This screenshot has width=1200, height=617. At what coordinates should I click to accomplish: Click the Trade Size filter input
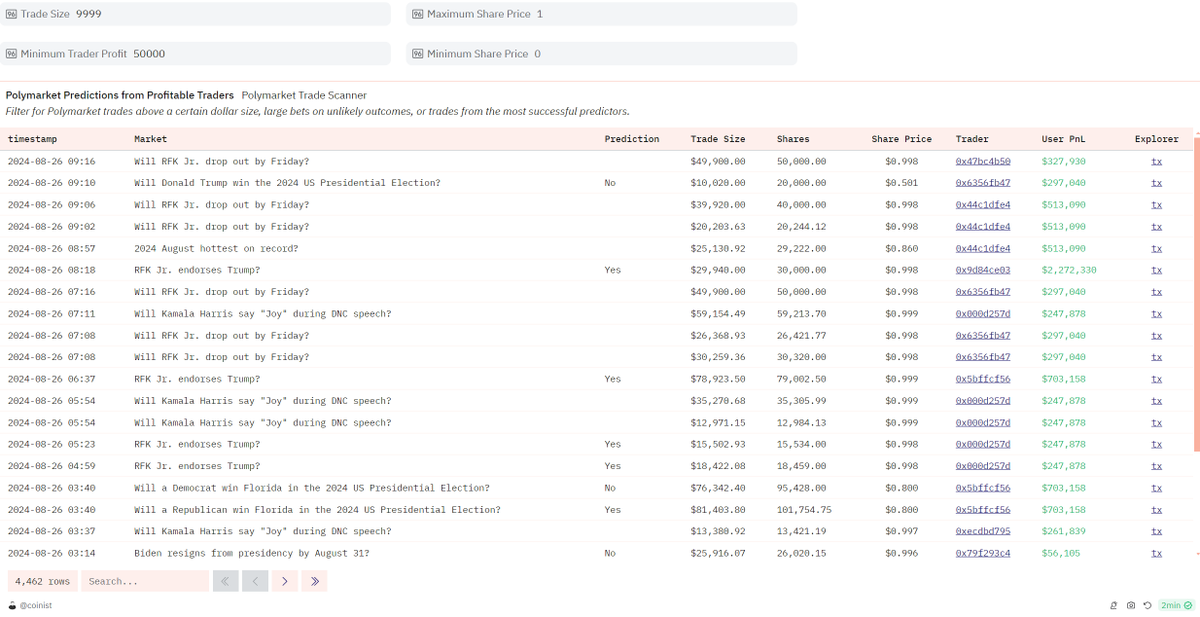click(200, 13)
